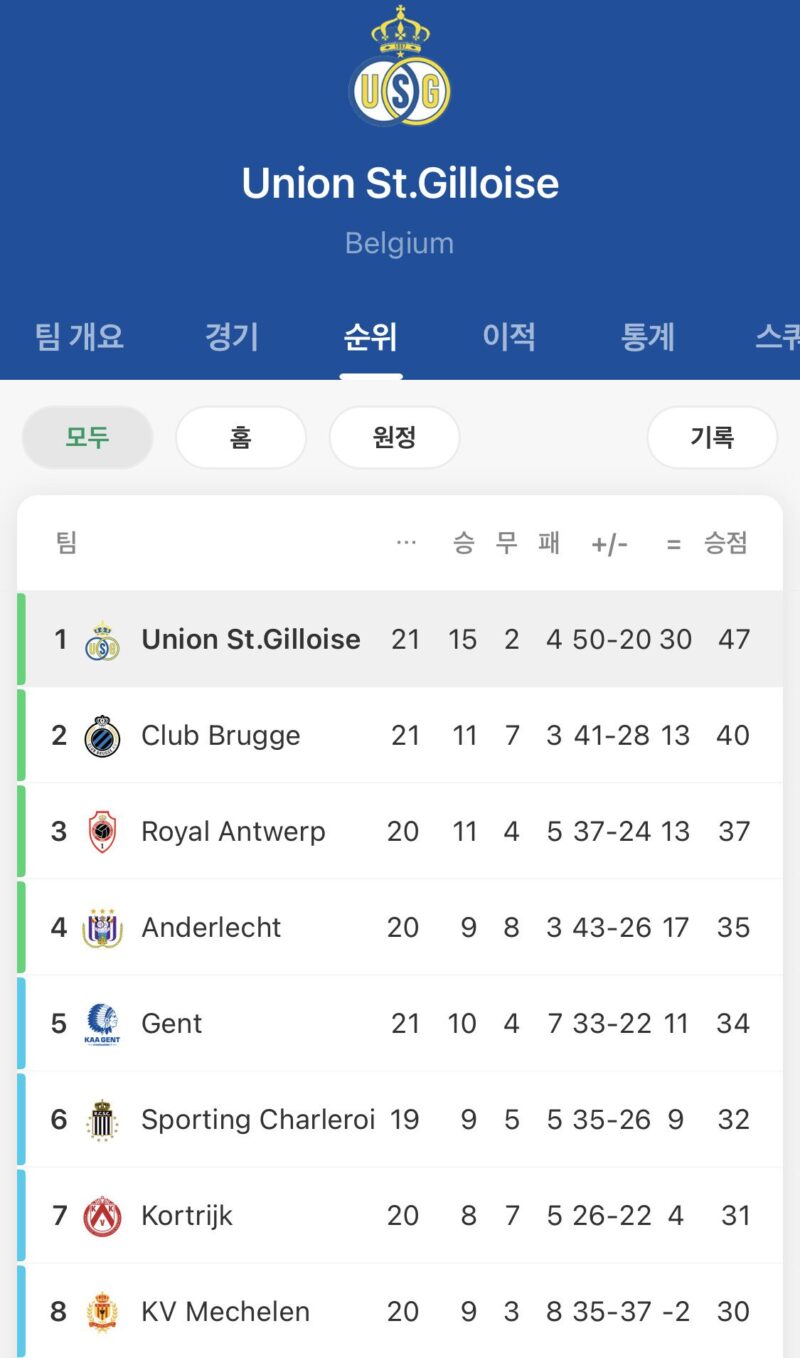Click the first-place row team crest
The image size is (800, 1358).
click(102, 640)
